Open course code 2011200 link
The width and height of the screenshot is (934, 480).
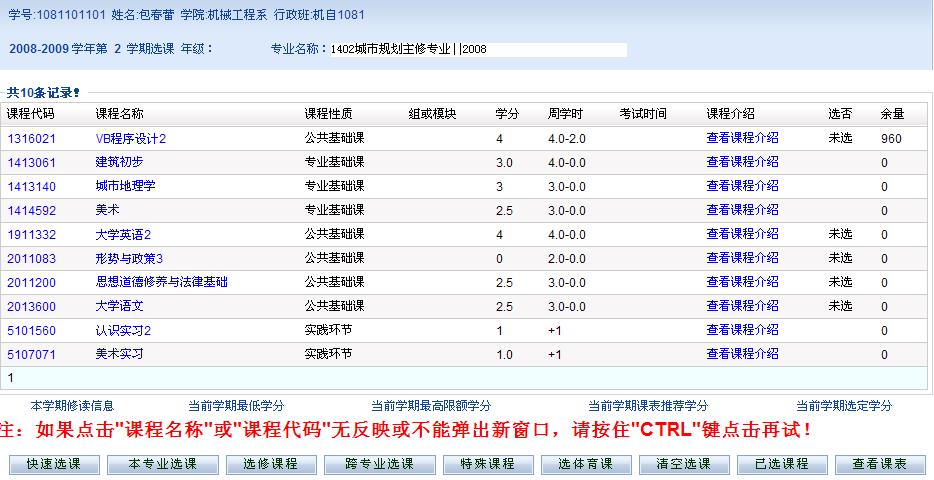pyautogui.click(x=31, y=282)
